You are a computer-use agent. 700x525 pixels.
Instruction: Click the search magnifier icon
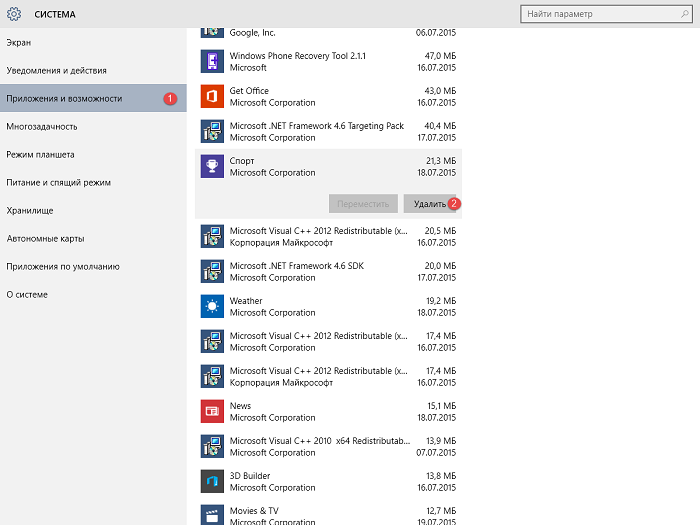[x=684, y=14]
